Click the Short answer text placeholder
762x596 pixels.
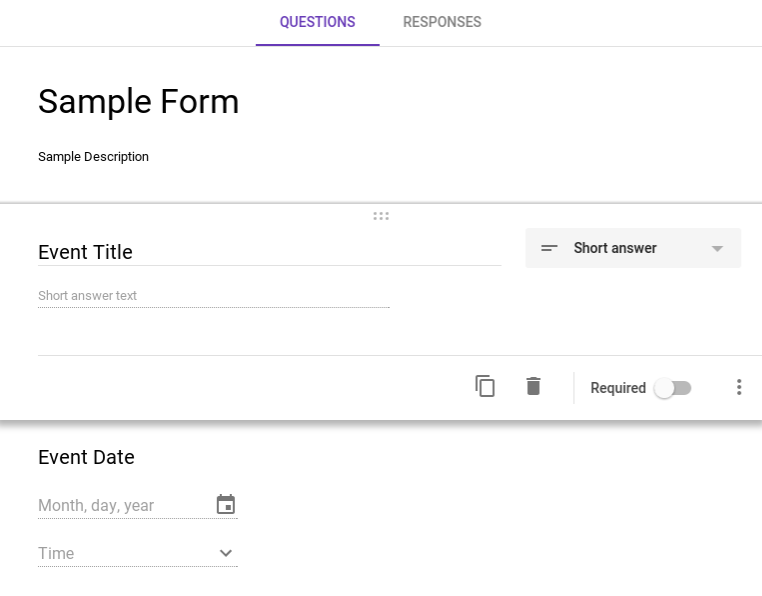[88, 296]
